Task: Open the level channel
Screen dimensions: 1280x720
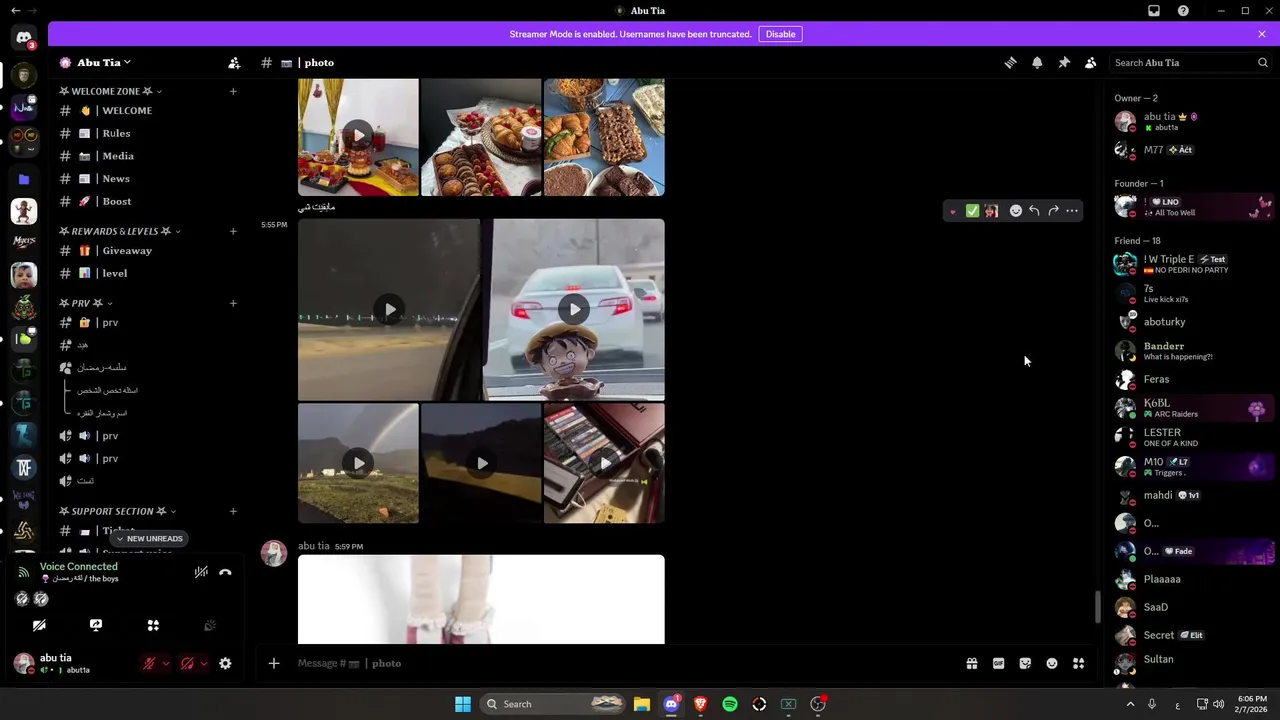Action: pos(148,273)
